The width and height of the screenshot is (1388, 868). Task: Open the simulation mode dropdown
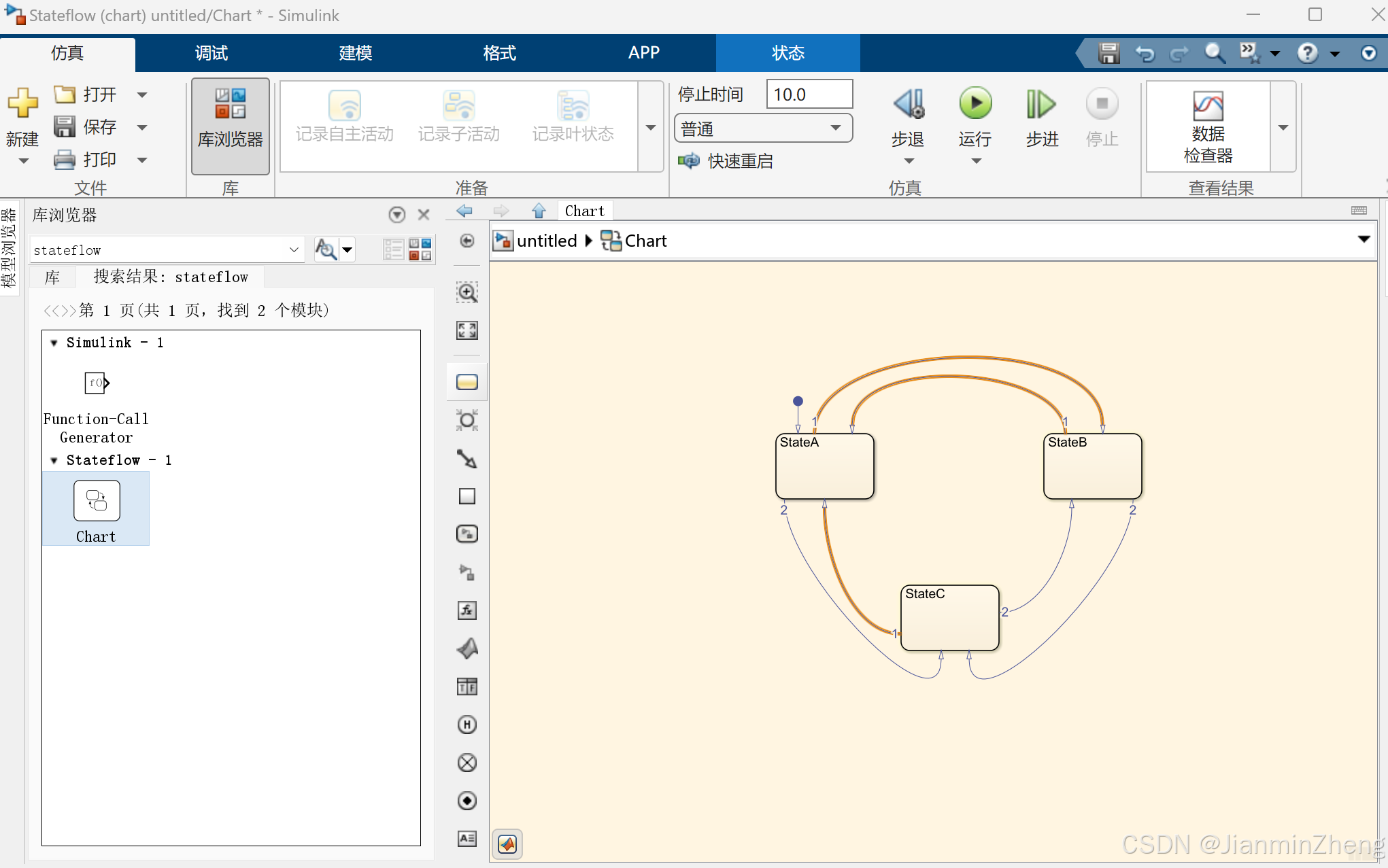click(x=762, y=128)
